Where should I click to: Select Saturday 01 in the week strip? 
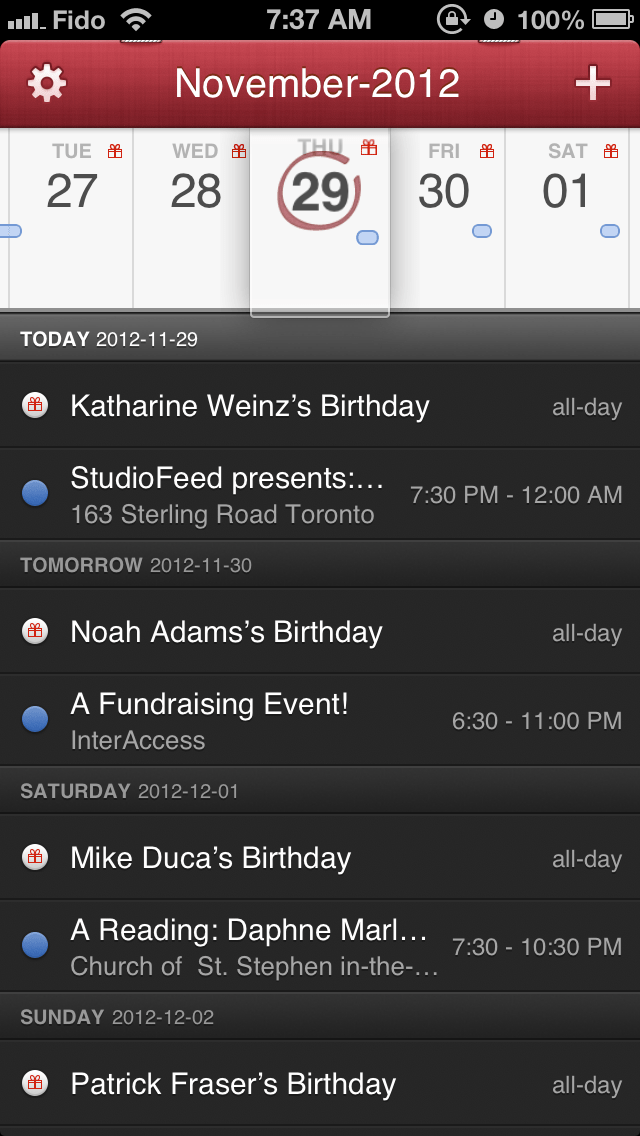[567, 190]
